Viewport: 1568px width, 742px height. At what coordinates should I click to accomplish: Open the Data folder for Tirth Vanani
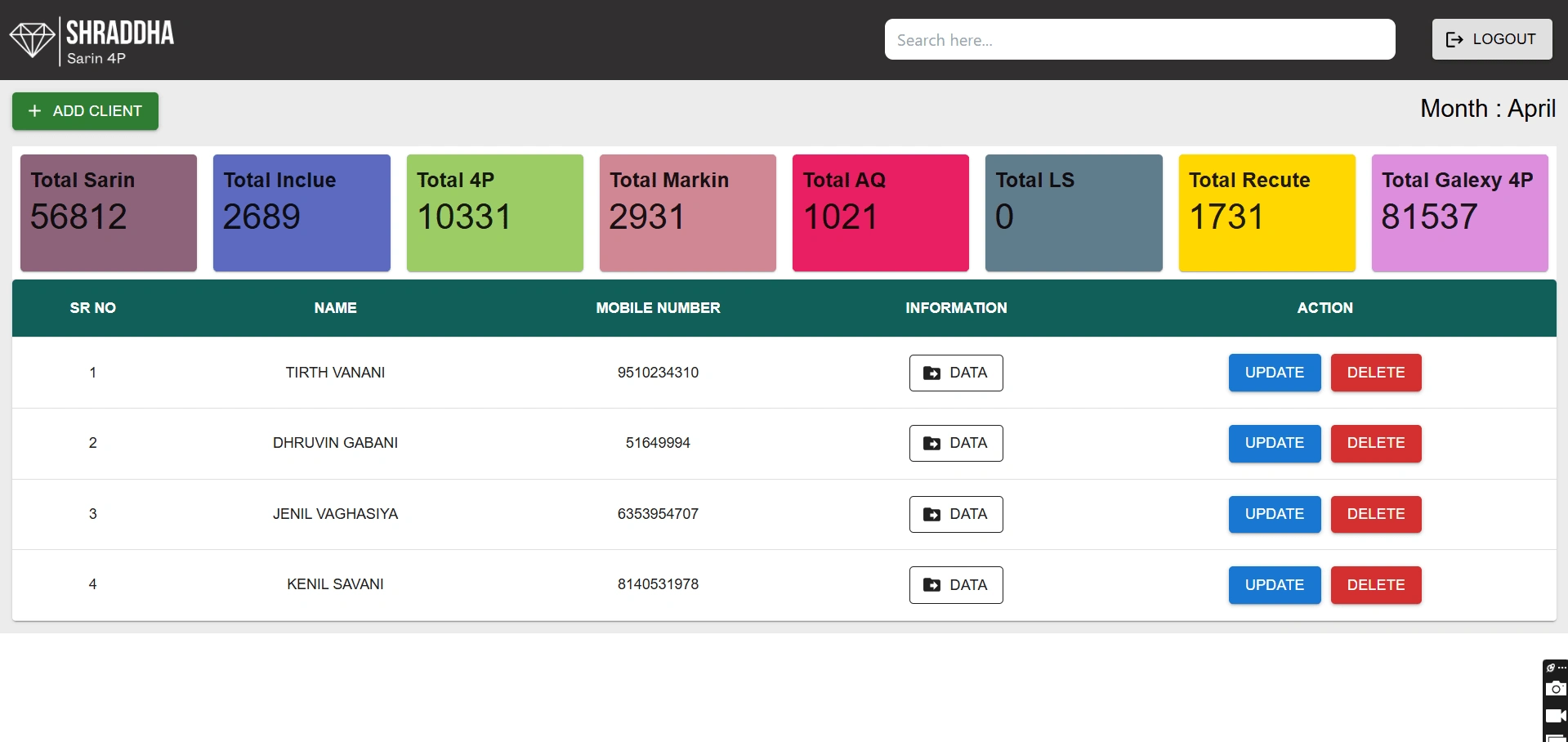955,373
